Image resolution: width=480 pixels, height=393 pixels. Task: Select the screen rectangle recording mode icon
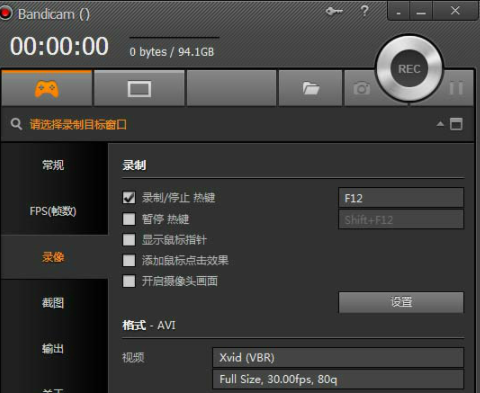coord(139,89)
